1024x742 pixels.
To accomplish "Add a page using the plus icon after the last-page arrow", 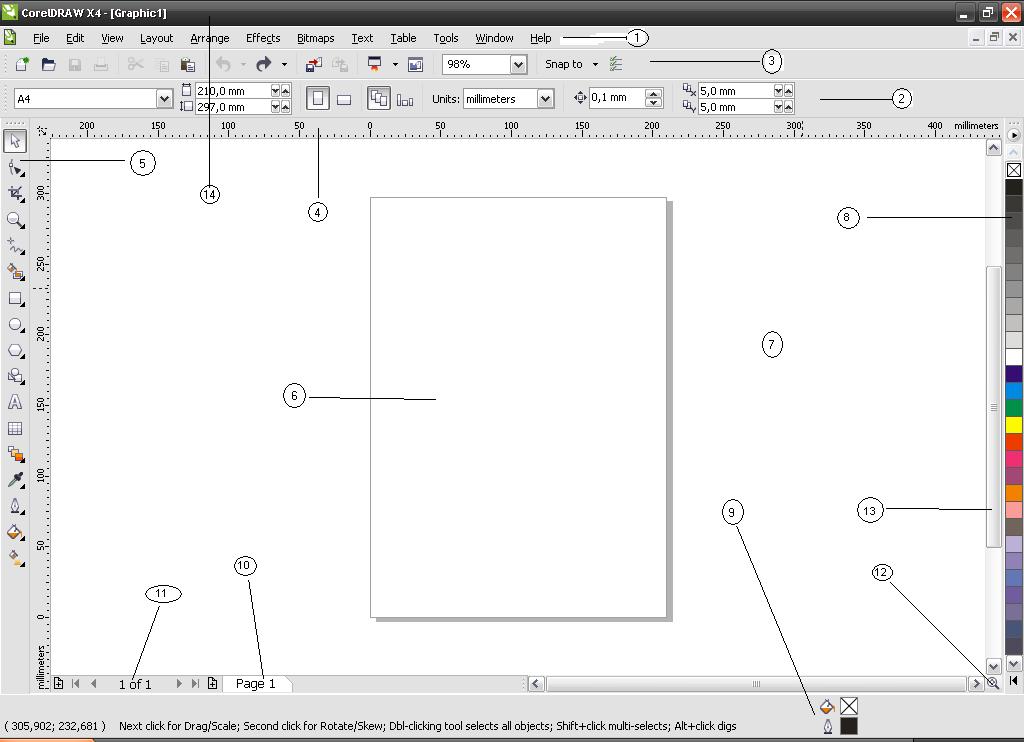I will pos(212,683).
